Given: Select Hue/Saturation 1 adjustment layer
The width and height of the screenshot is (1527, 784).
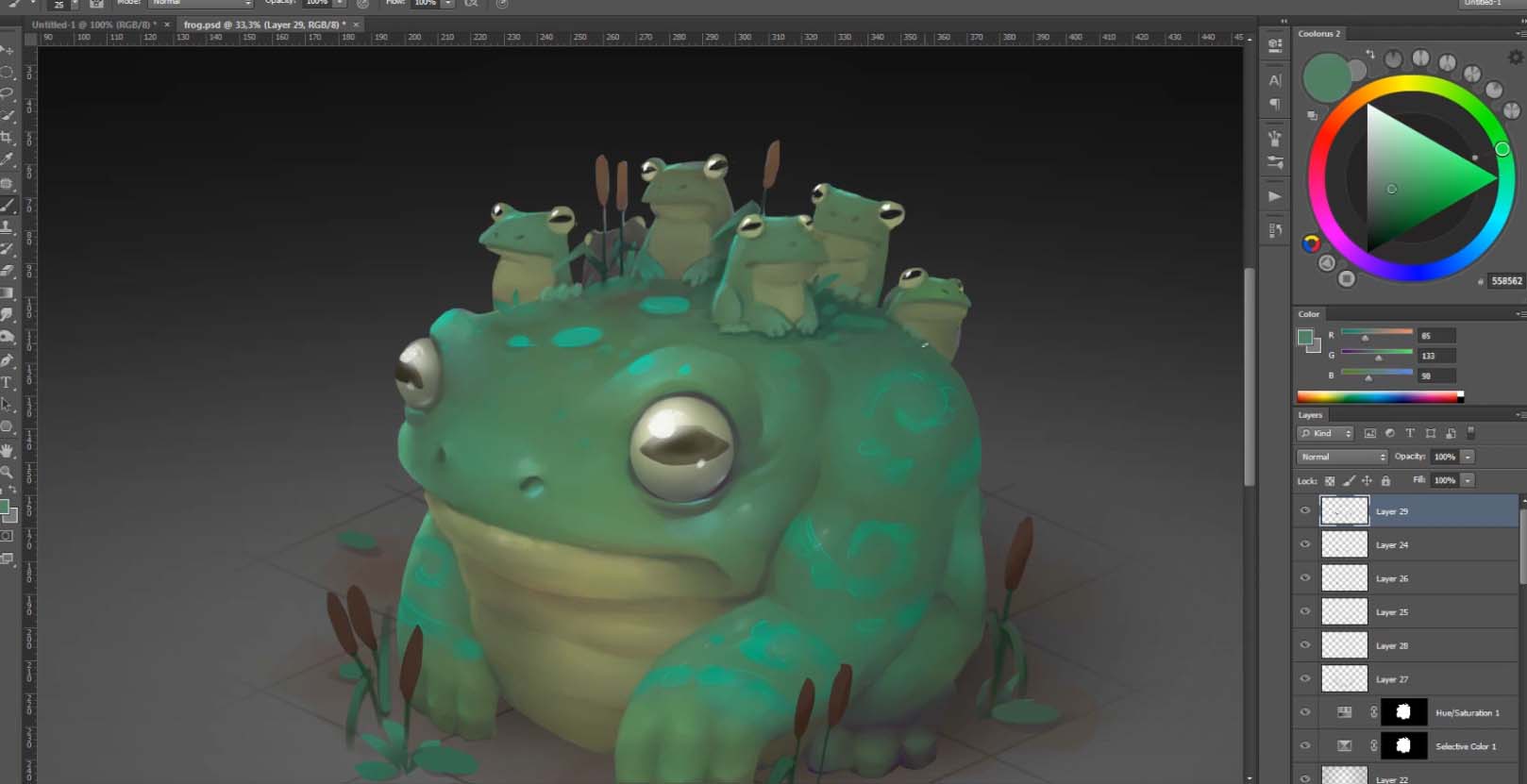Looking at the screenshot, I should (x=1405, y=712).
